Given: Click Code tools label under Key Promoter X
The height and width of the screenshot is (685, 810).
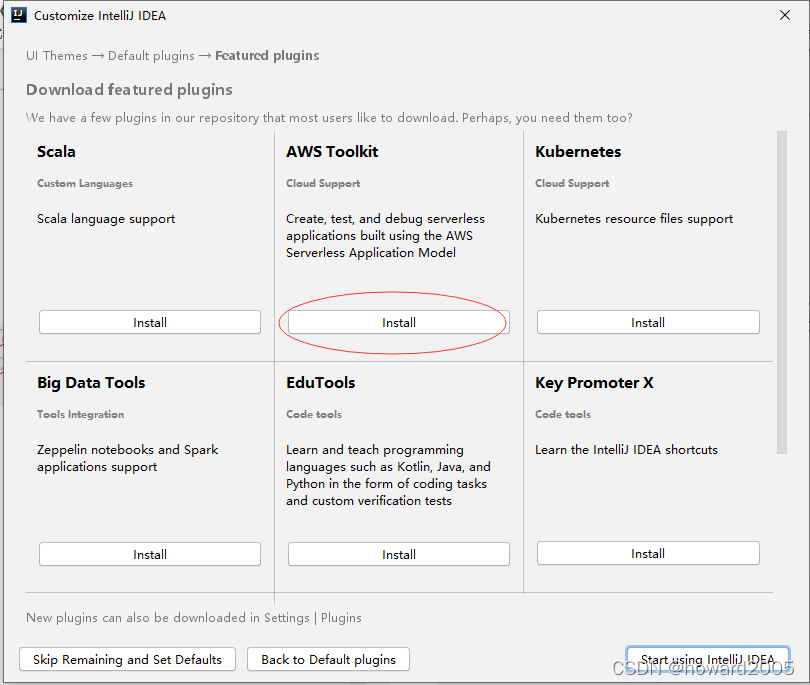Looking at the screenshot, I should click(563, 414).
